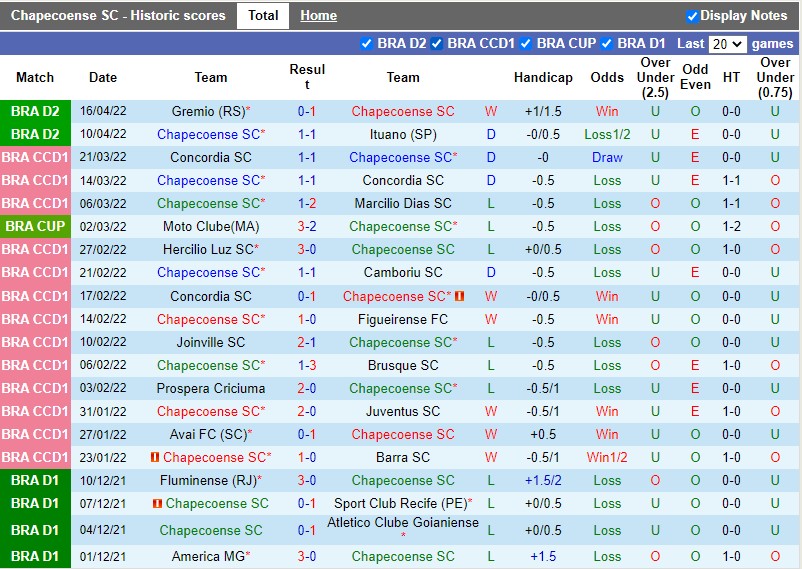Open Avai FC (SC) team link
Viewport: 802px width, 569px height.
pyautogui.click(x=209, y=434)
